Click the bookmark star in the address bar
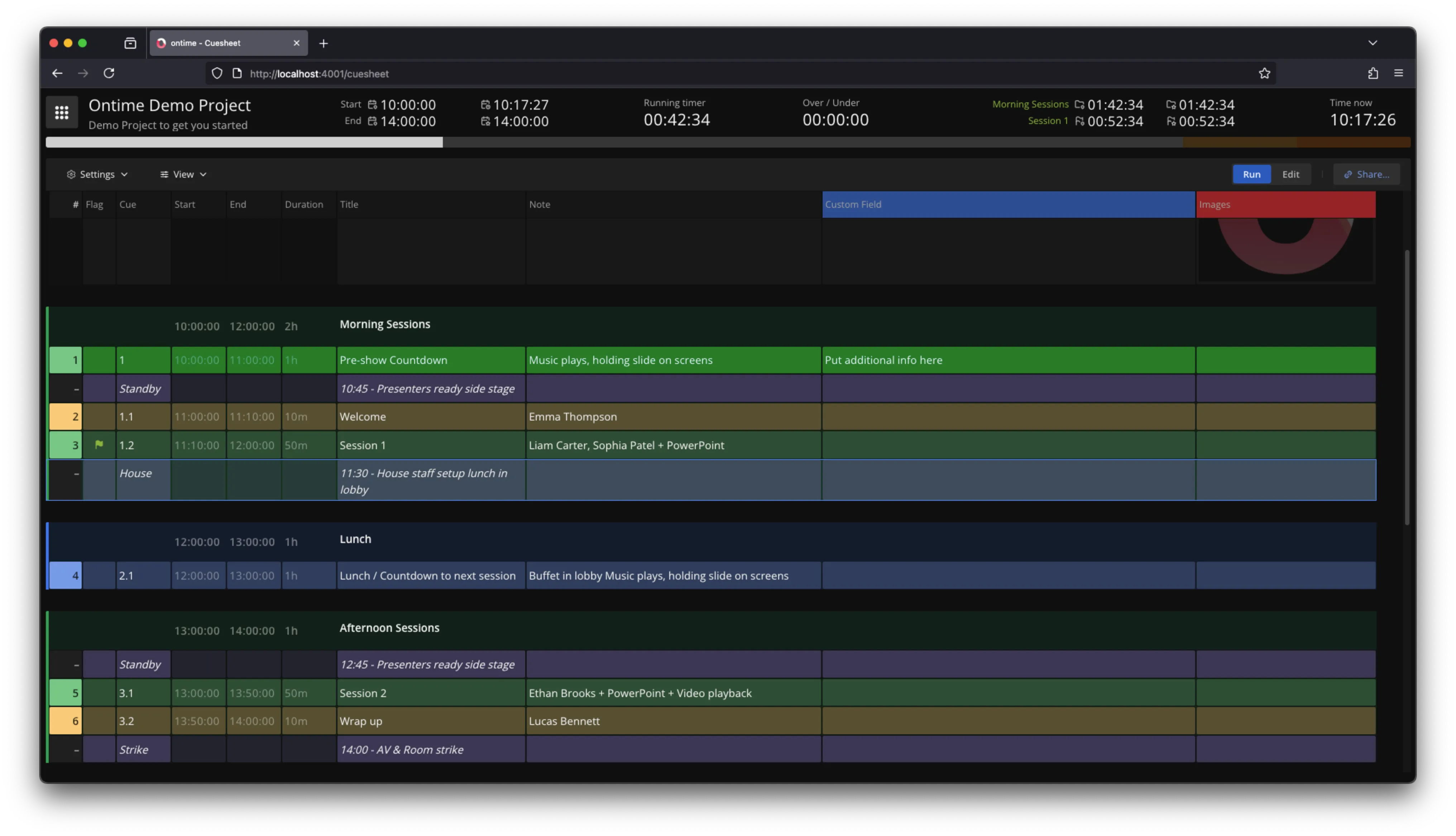 [1265, 73]
